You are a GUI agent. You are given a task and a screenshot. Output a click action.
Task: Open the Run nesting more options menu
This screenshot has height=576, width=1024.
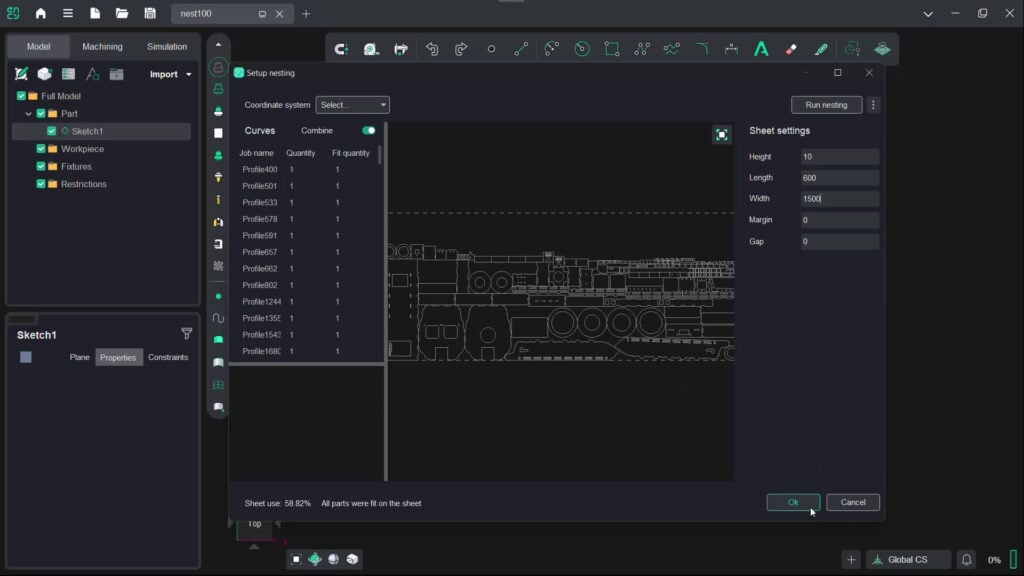click(873, 105)
